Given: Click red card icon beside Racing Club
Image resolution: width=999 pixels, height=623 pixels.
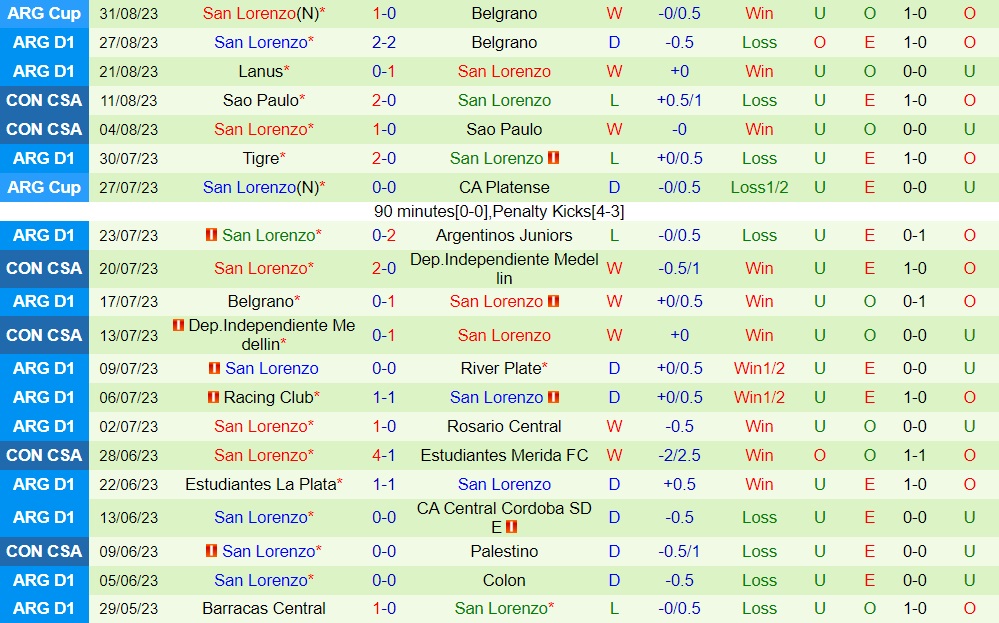Looking at the screenshot, I should (x=213, y=397).
